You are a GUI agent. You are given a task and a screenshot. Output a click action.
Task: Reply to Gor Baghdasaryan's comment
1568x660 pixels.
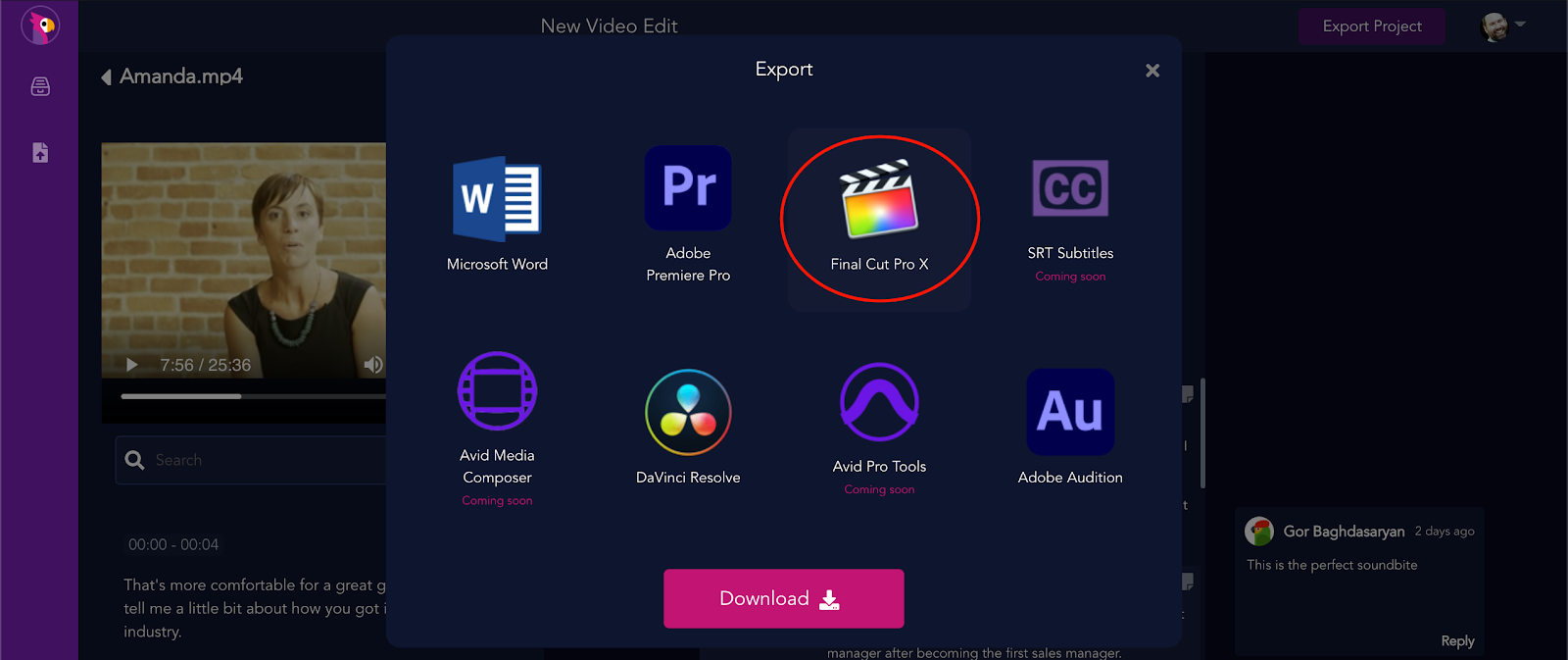tap(1457, 640)
